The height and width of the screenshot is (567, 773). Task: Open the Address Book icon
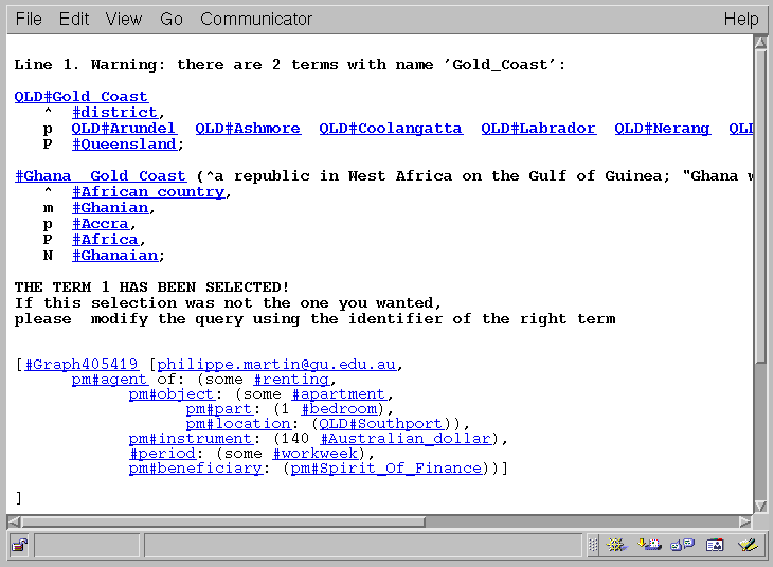[715, 545]
